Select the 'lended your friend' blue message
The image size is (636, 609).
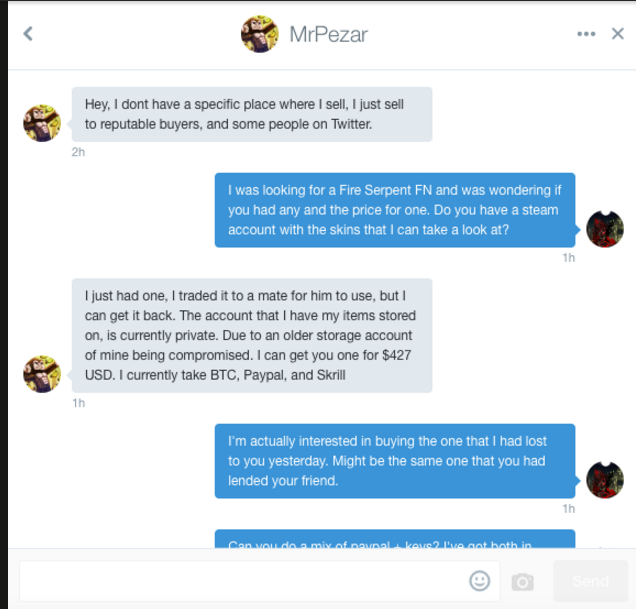(395, 461)
